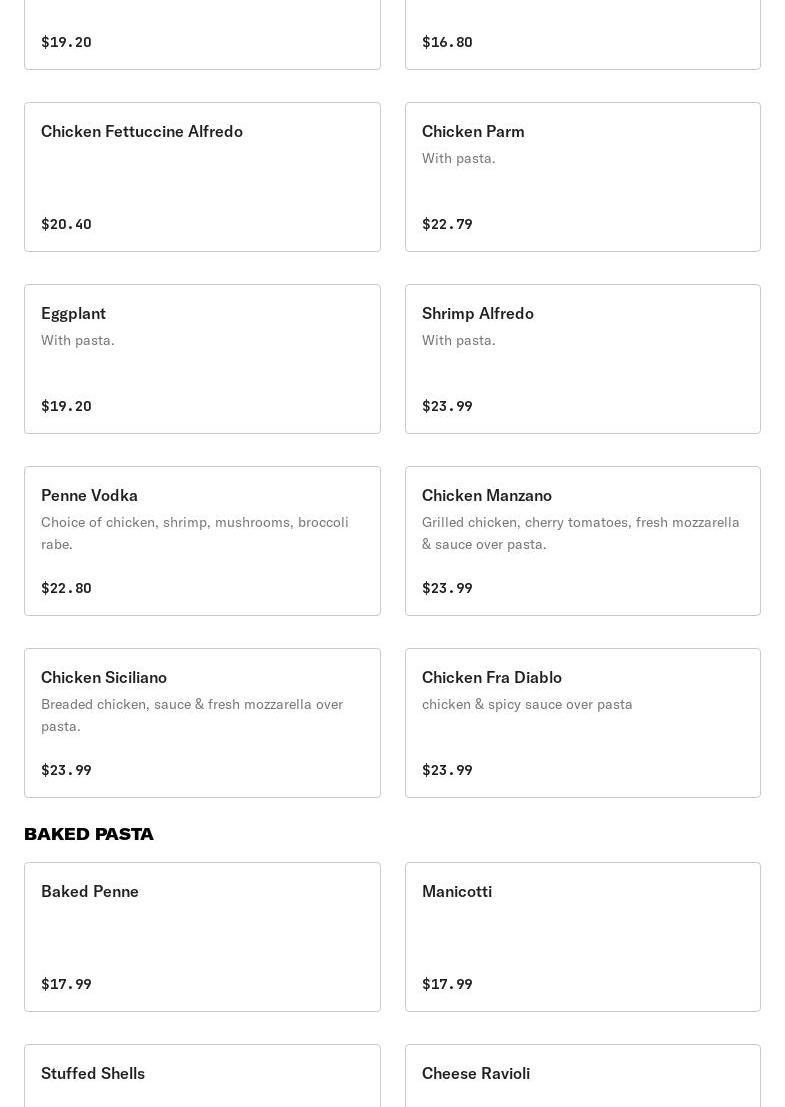Viewport: 785px width, 1107px height.
Task: Select the Chicken Fra Diablo dish
Action: pyautogui.click(x=582, y=723)
